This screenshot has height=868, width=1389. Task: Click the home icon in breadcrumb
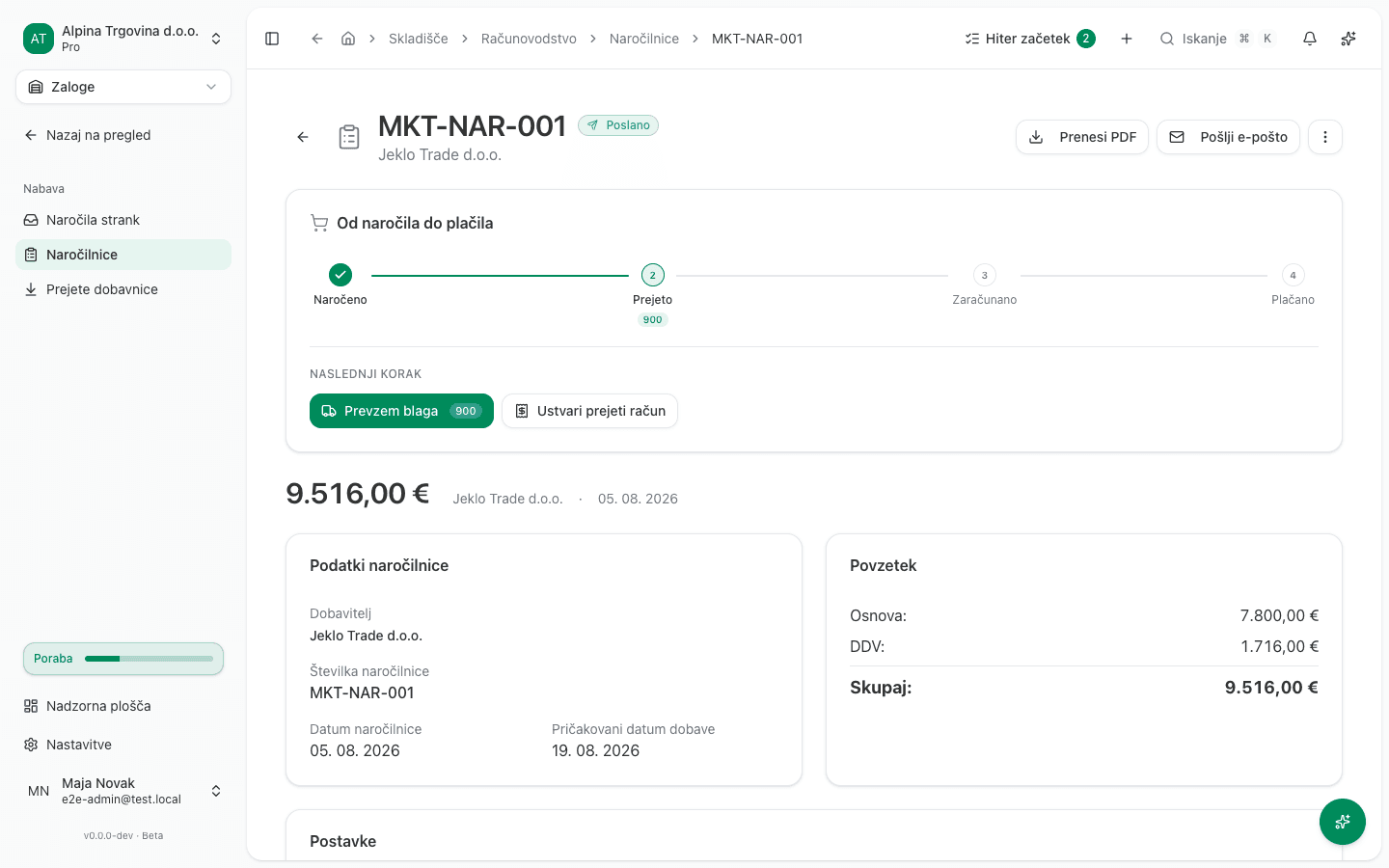tap(348, 39)
